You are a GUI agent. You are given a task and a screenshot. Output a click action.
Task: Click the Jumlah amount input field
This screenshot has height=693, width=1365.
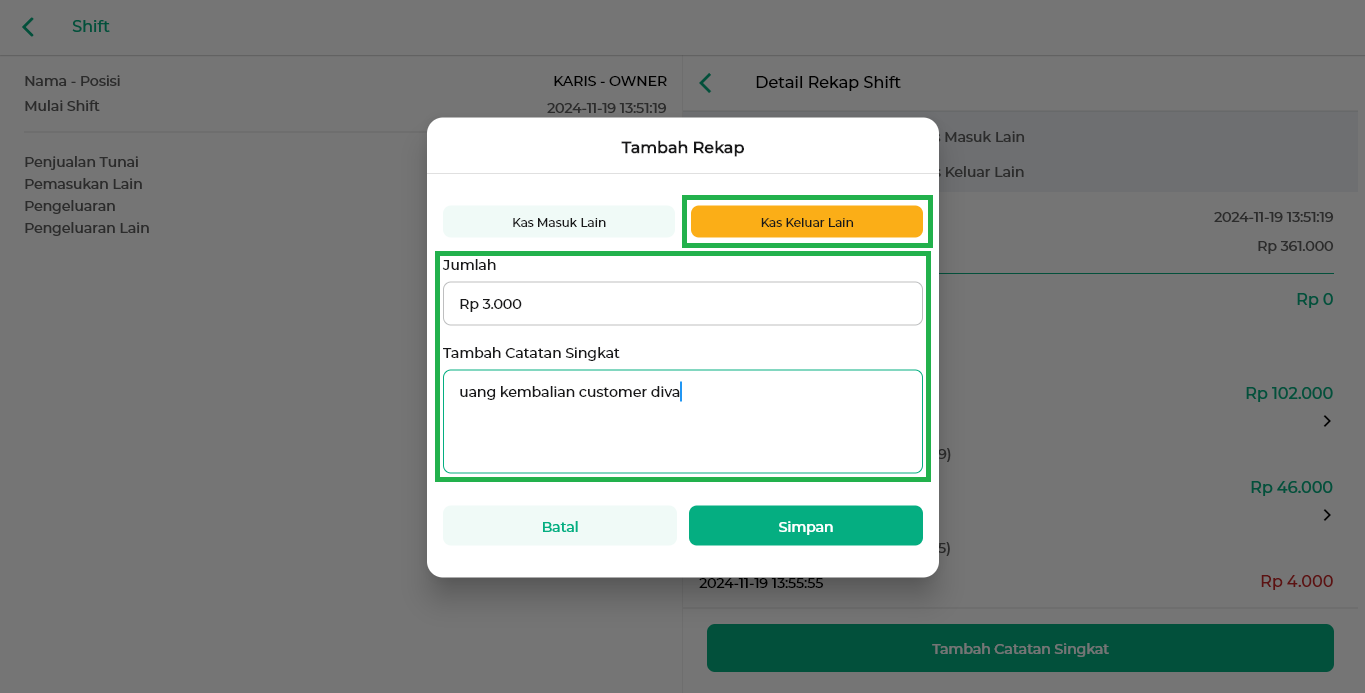point(683,304)
